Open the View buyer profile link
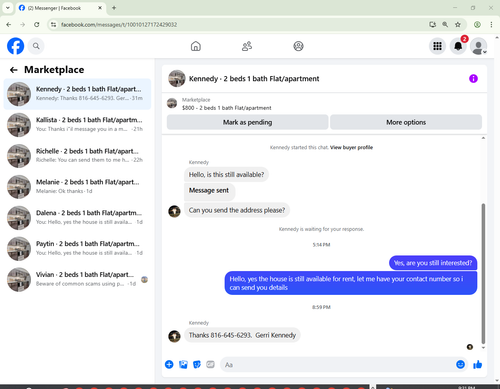The width and height of the screenshot is (500, 389). pos(351,147)
